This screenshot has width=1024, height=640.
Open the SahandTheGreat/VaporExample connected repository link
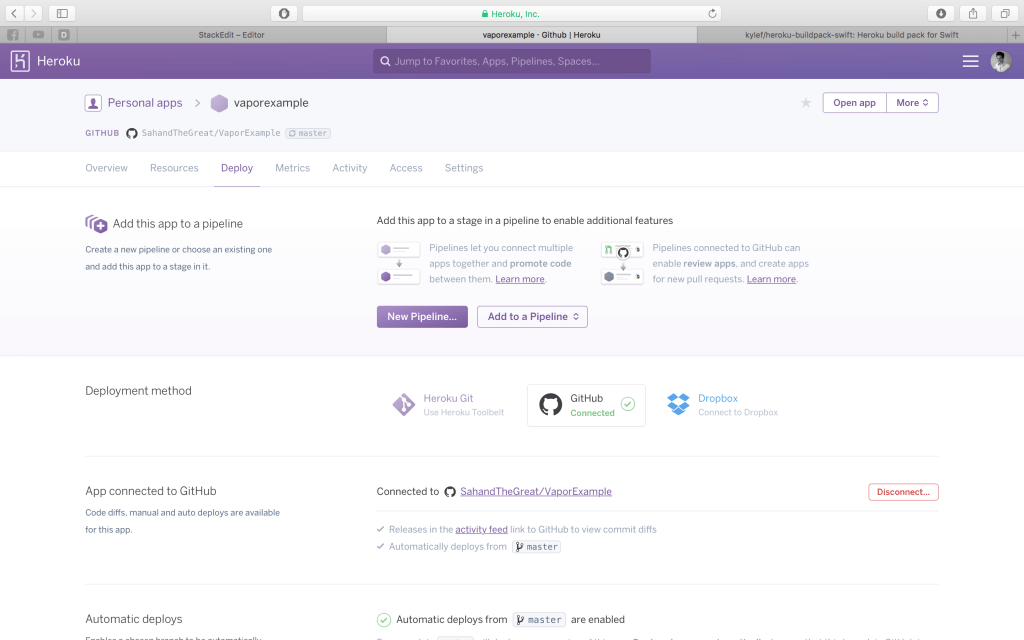[x=536, y=491]
